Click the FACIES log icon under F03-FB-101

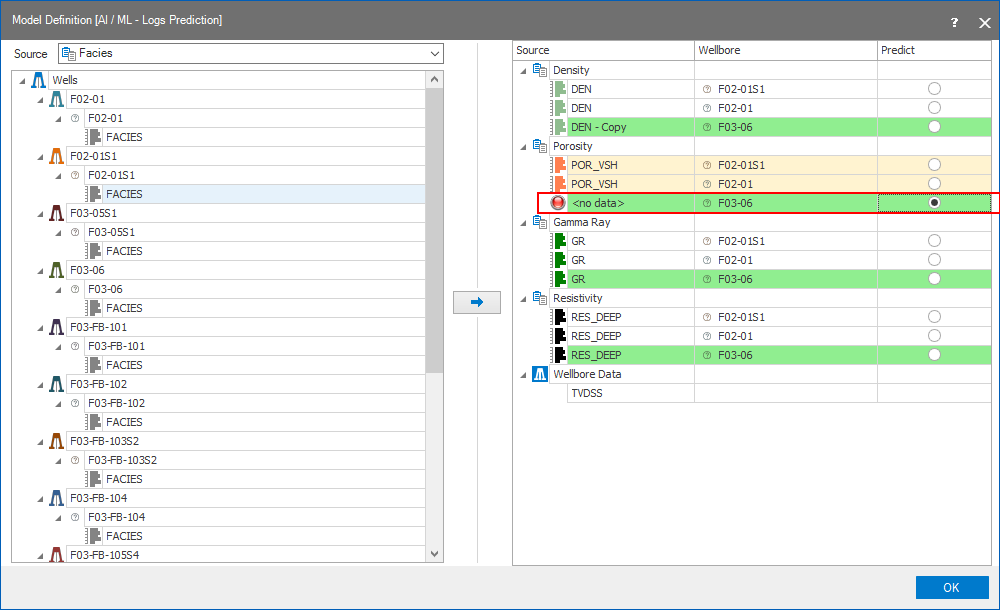coord(95,365)
